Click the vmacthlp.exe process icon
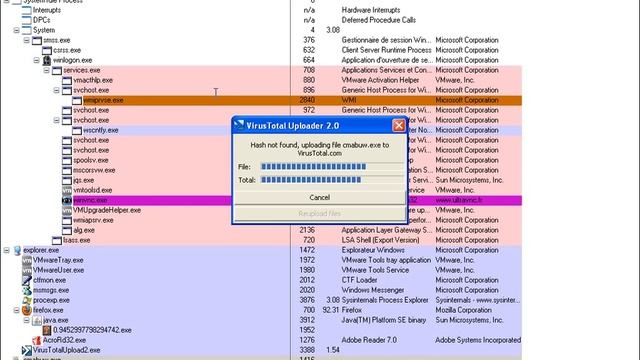 point(67,80)
